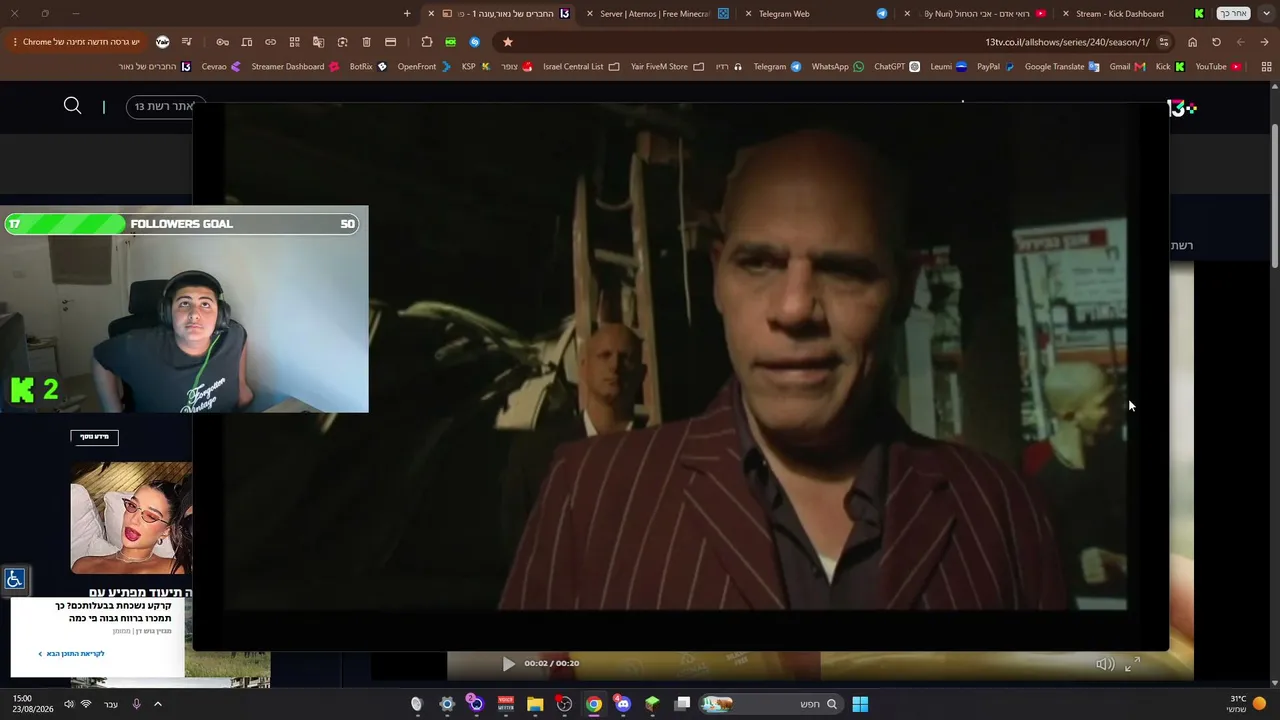This screenshot has width=1280, height=720.
Task: Open the Israel Central List bookmark folder
Action: pyautogui.click(x=581, y=67)
